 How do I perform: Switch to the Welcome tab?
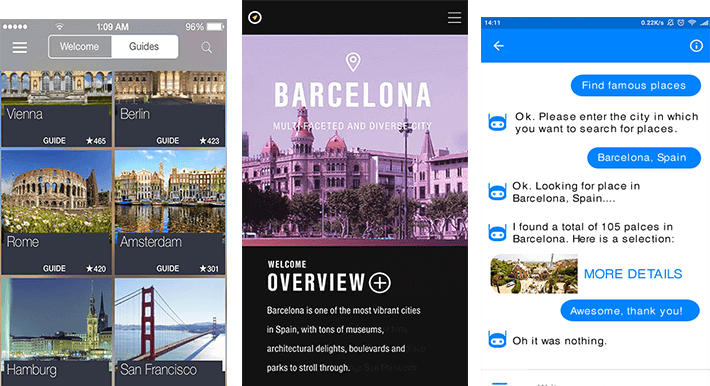click(x=80, y=47)
